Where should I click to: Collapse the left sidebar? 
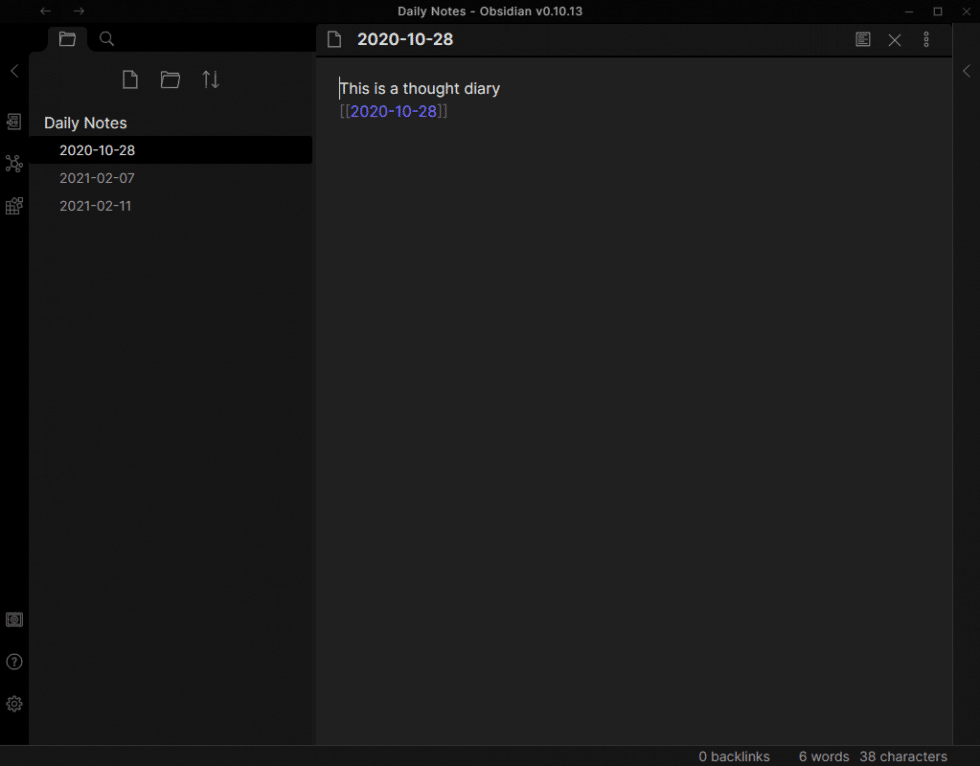[14, 70]
